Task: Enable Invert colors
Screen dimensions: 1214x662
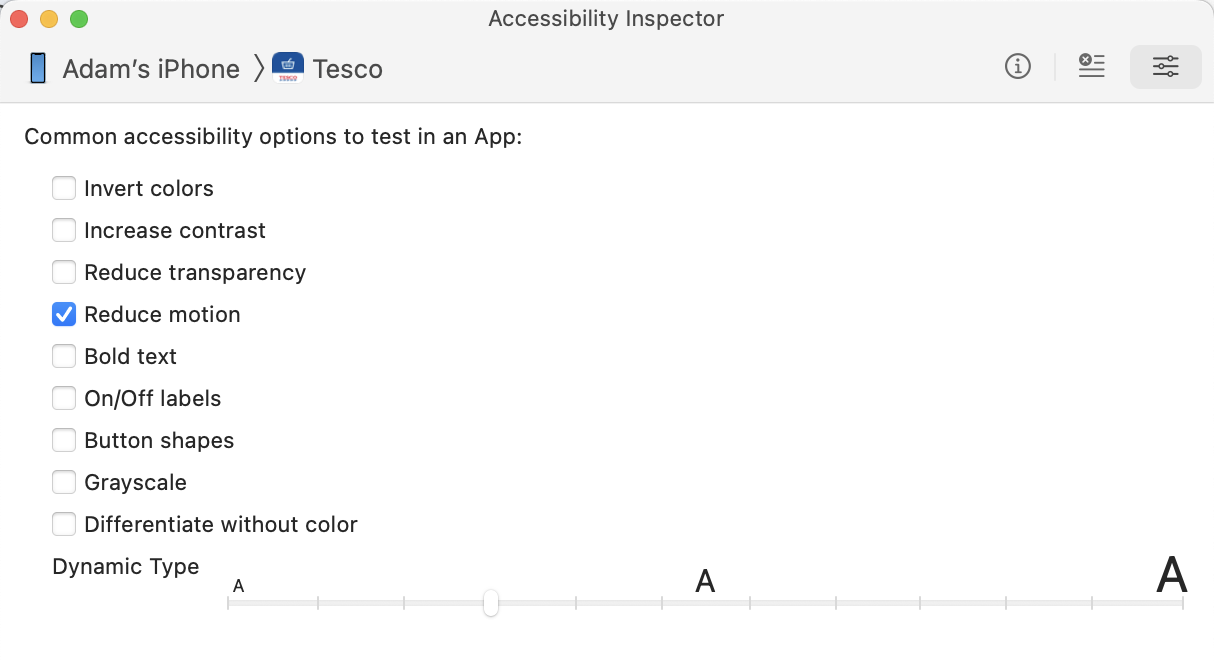Action: (x=64, y=188)
